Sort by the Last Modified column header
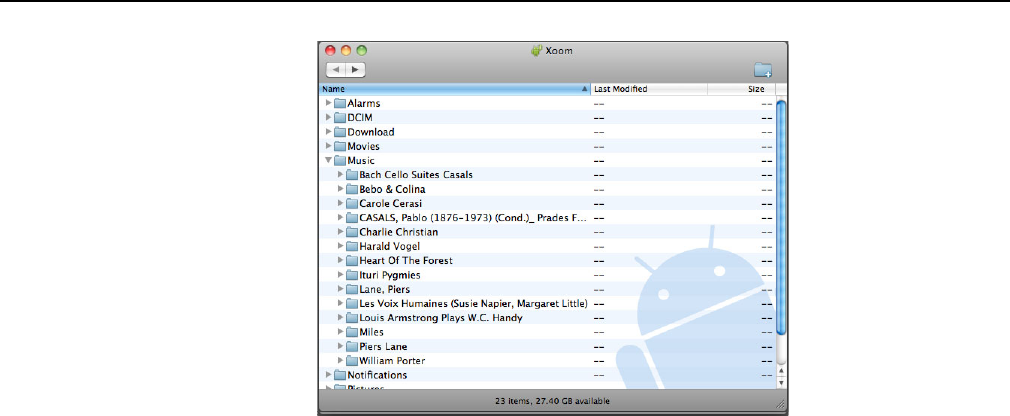The width and height of the screenshot is (1010, 416). (649, 89)
